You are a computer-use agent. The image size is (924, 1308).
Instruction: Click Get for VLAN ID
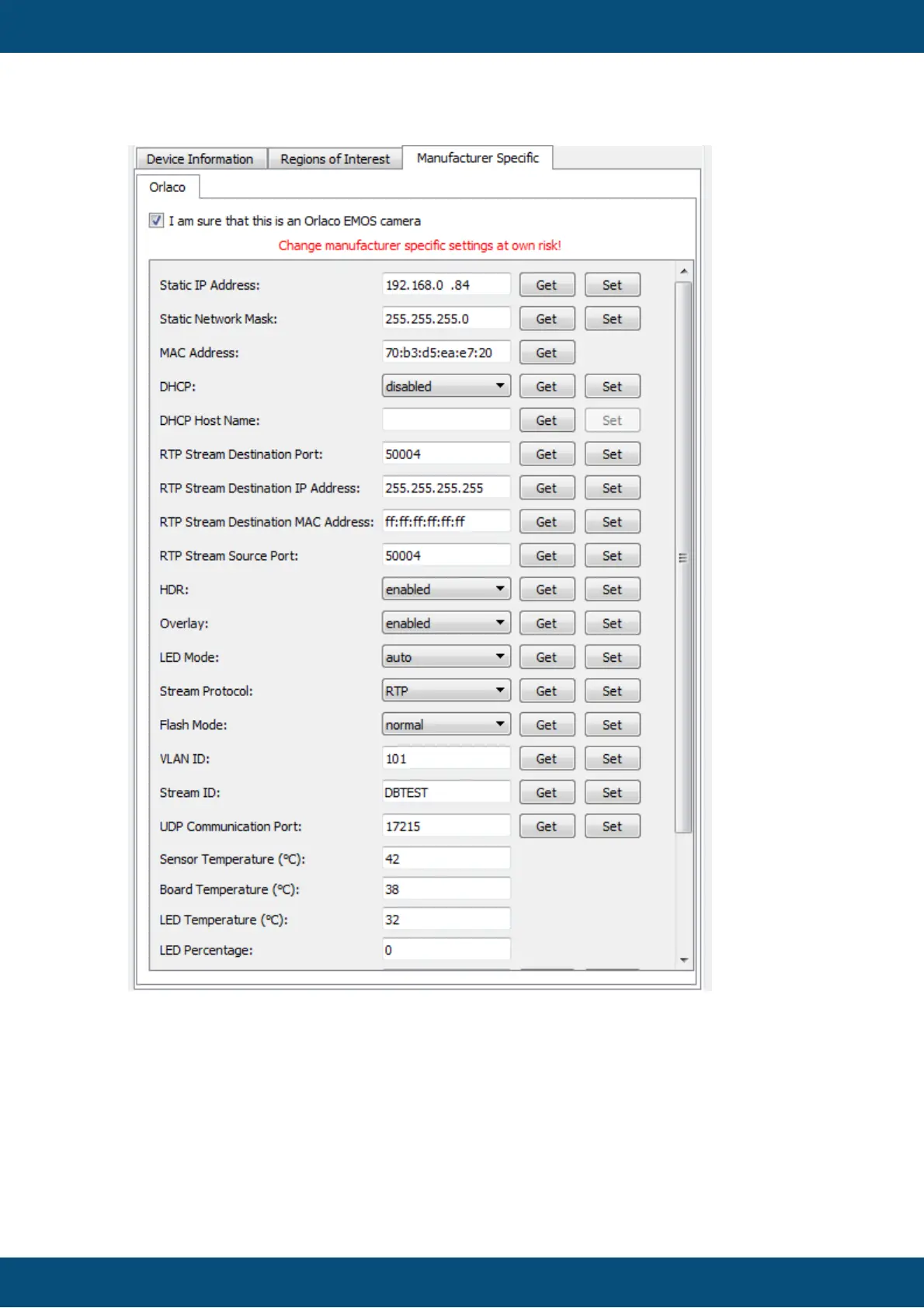(x=547, y=759)
